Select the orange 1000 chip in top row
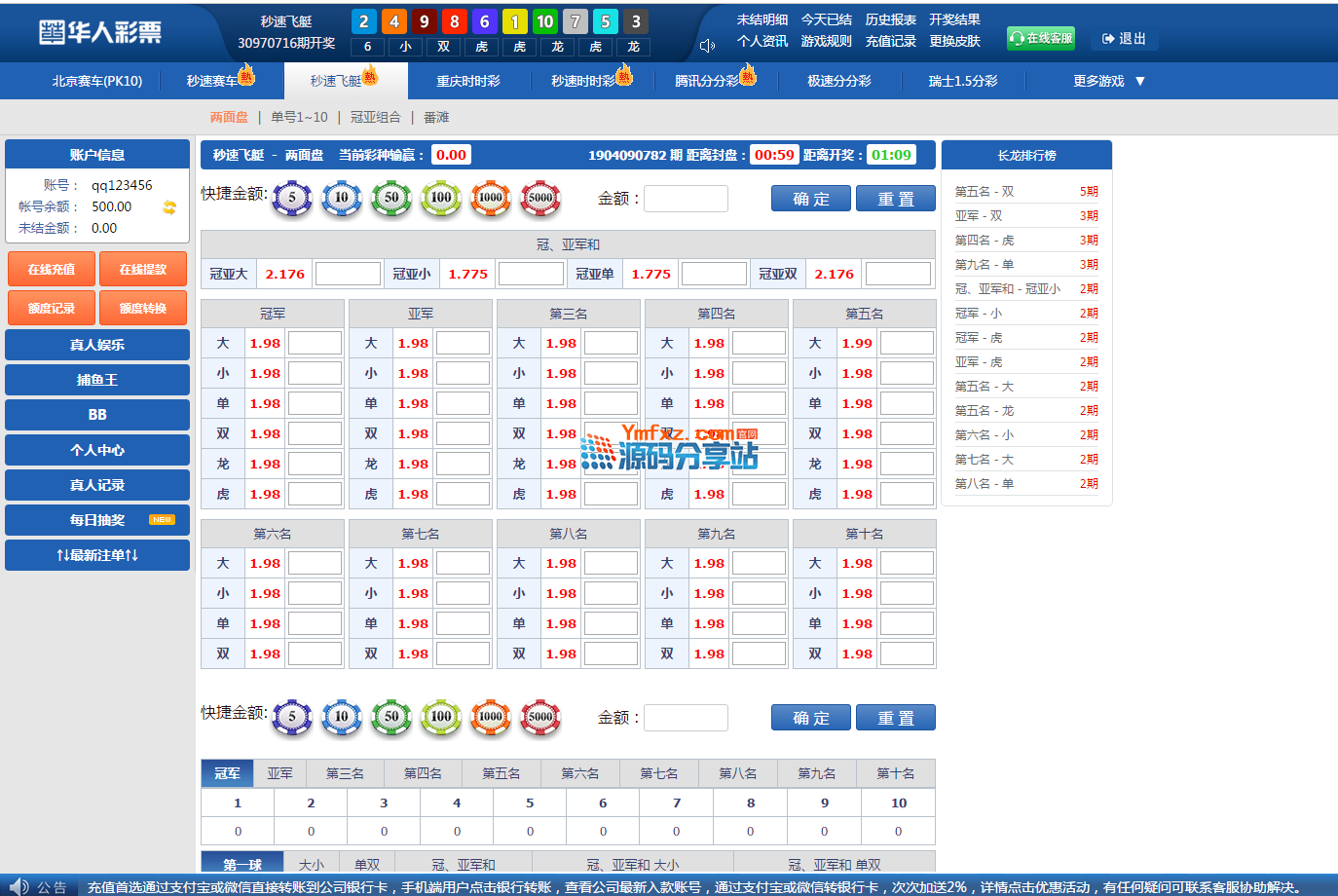Viewport: 1338px width, 896px height. (491, 198)
